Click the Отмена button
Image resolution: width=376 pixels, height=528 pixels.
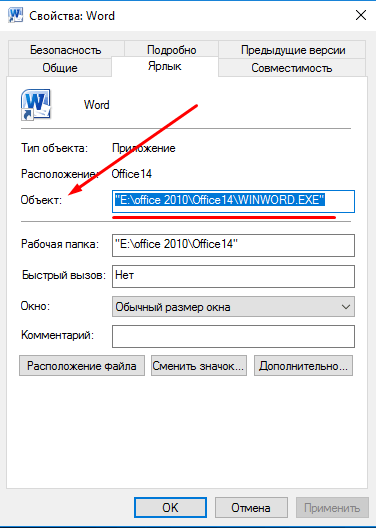(251, 507)
